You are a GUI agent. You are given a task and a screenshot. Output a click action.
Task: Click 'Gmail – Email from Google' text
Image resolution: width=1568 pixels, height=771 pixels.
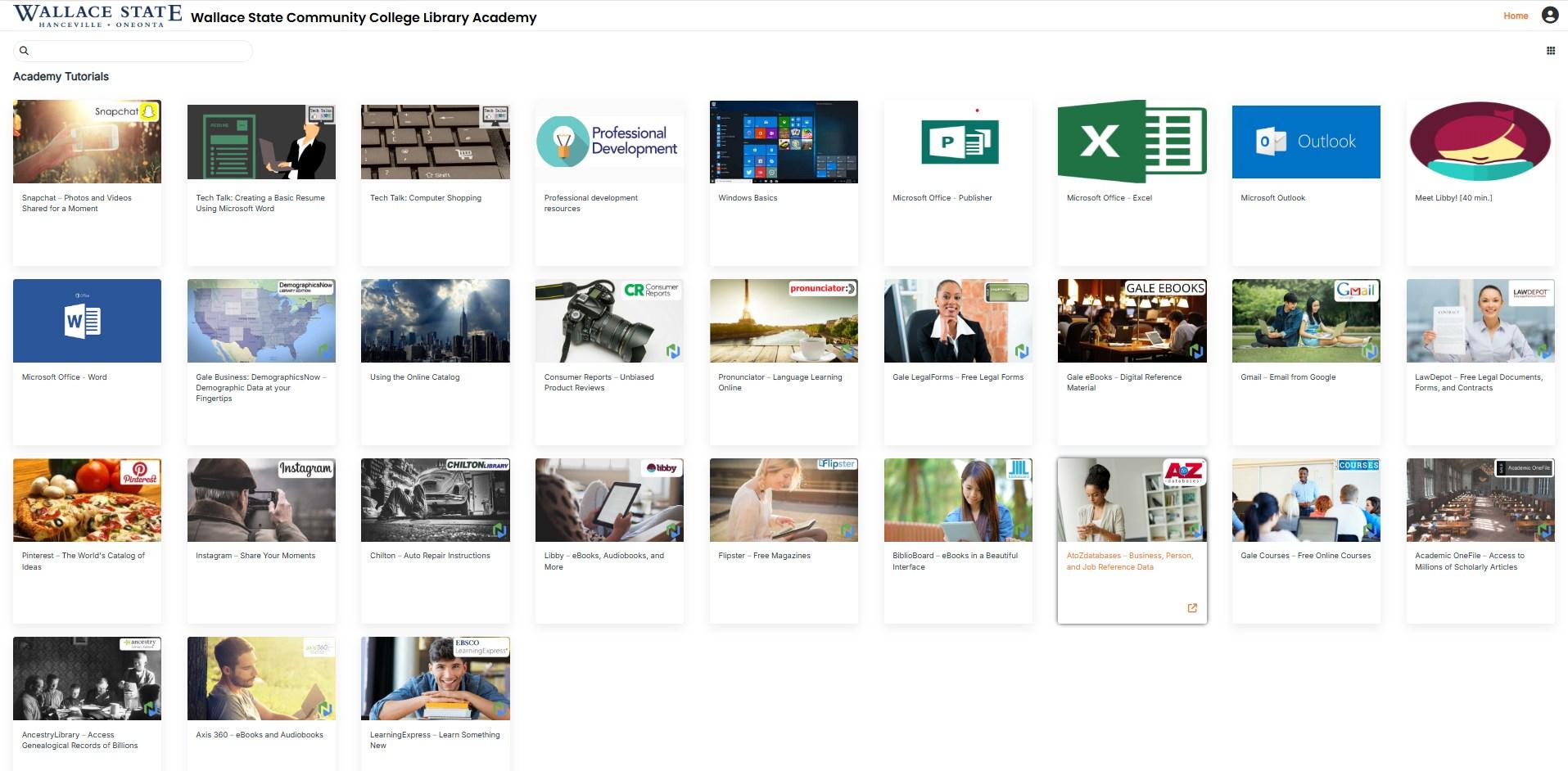click(x=1288, y=377)
